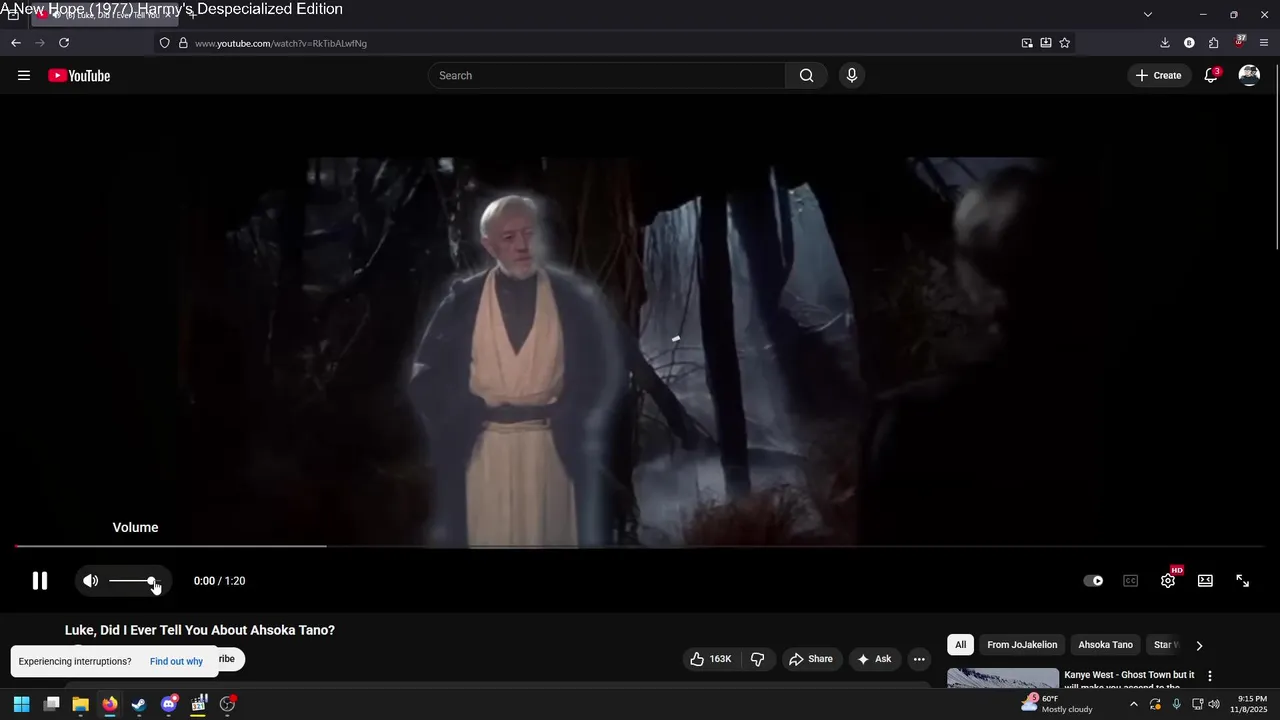Viewport: 1280px width, 720px height.
Task: Click in the YouTube search field
Action: [607, 76]
